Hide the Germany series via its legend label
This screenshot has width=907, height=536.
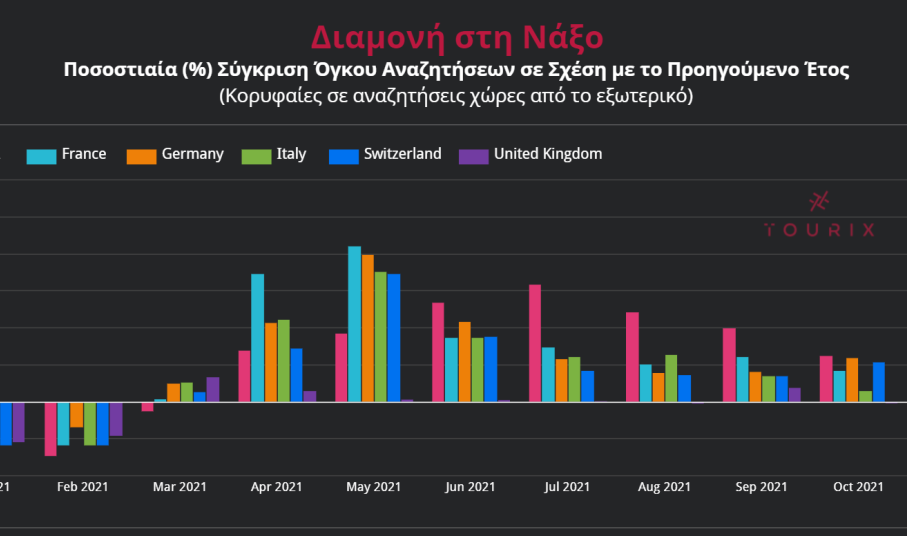(x=192, y=154)
